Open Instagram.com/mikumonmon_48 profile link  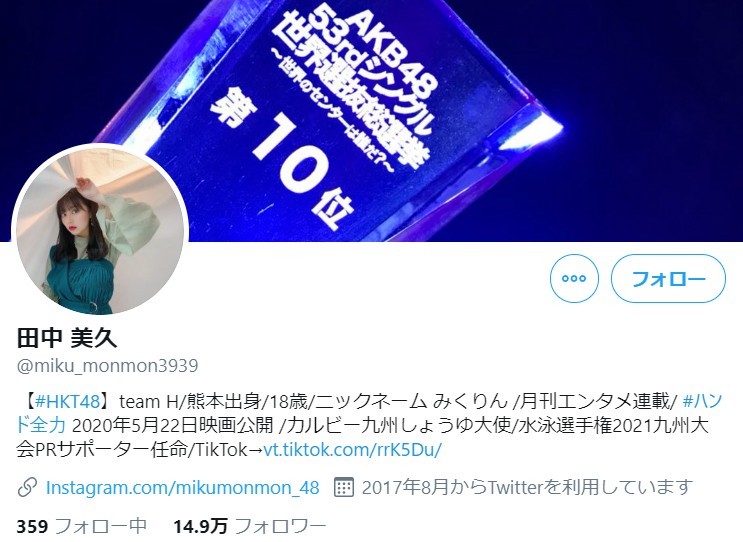click(182, 487)
